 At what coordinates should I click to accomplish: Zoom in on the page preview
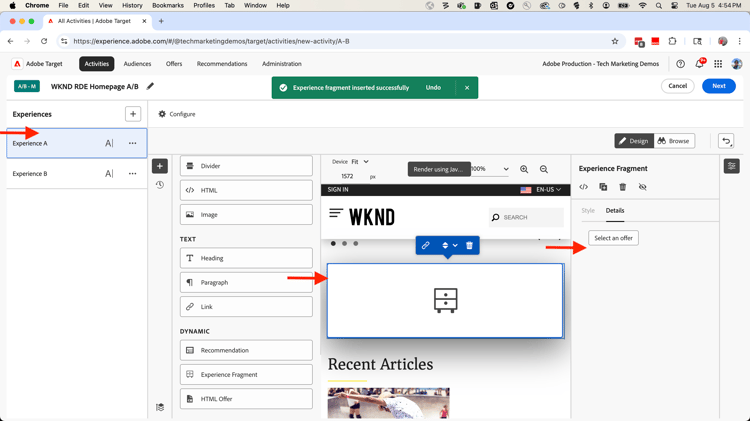coord(524,169)
